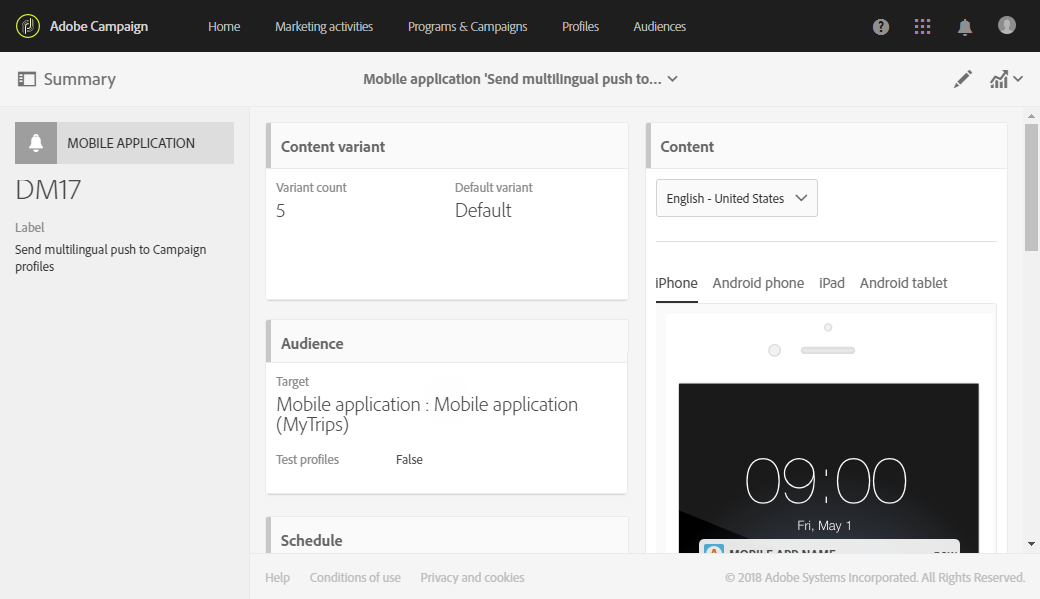
Task: Open the Profiles menu
Action: coord(580,27)
